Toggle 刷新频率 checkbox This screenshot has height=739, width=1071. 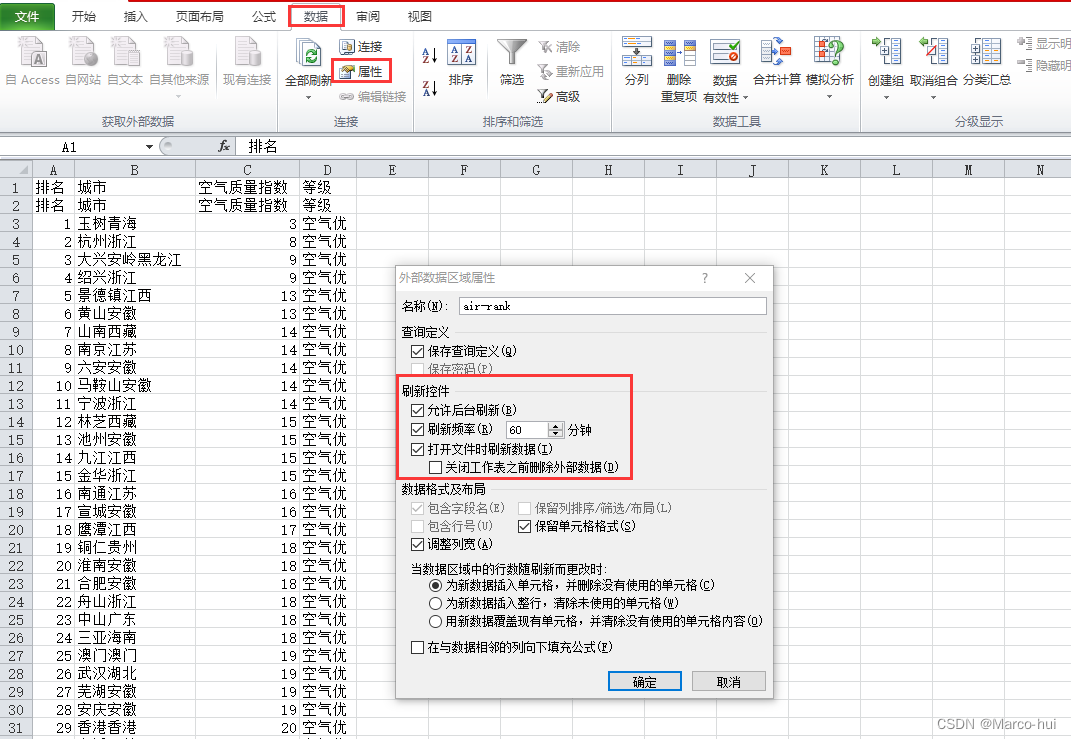pyautogui.click(x=417, y=430)
